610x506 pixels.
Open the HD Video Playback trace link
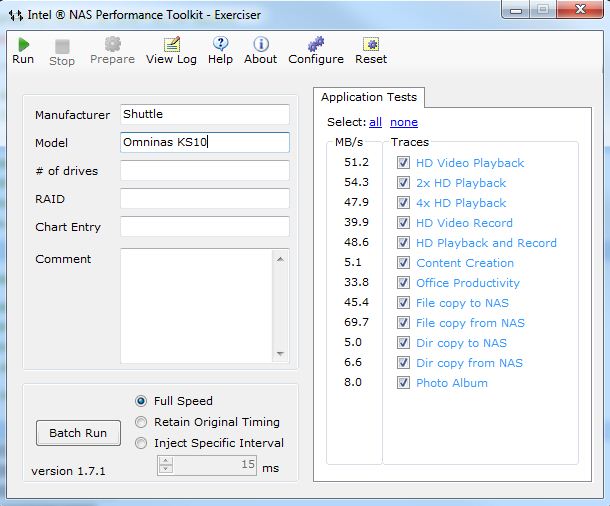click(x=470, y=163)
